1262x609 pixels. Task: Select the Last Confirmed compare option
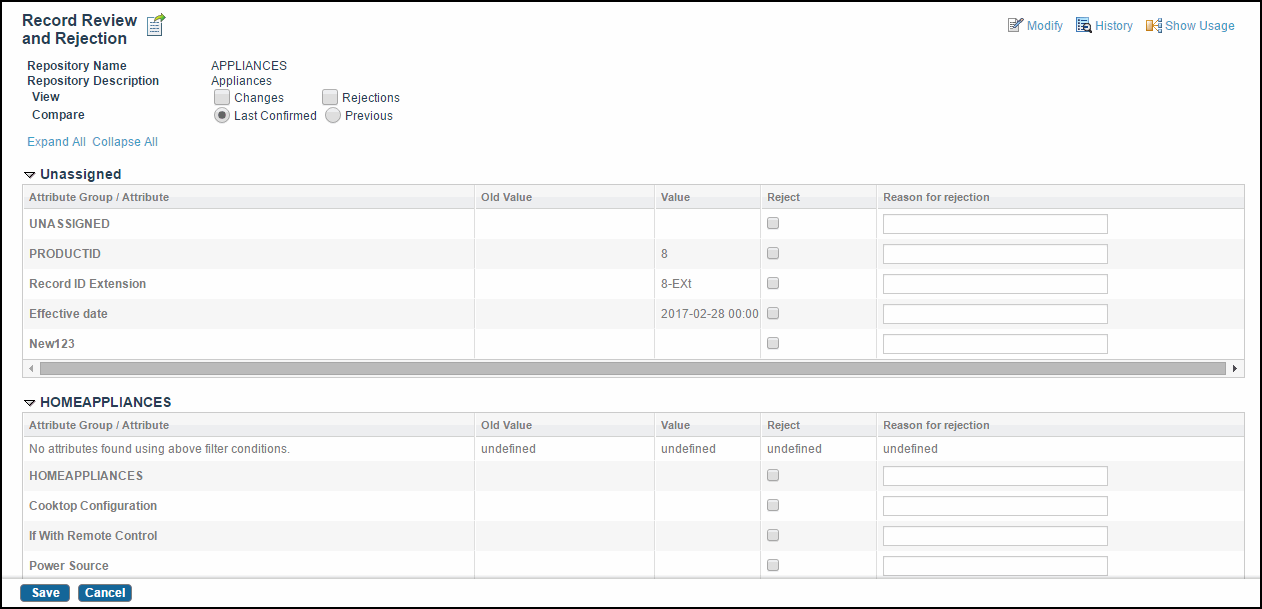tap(222, 115)
